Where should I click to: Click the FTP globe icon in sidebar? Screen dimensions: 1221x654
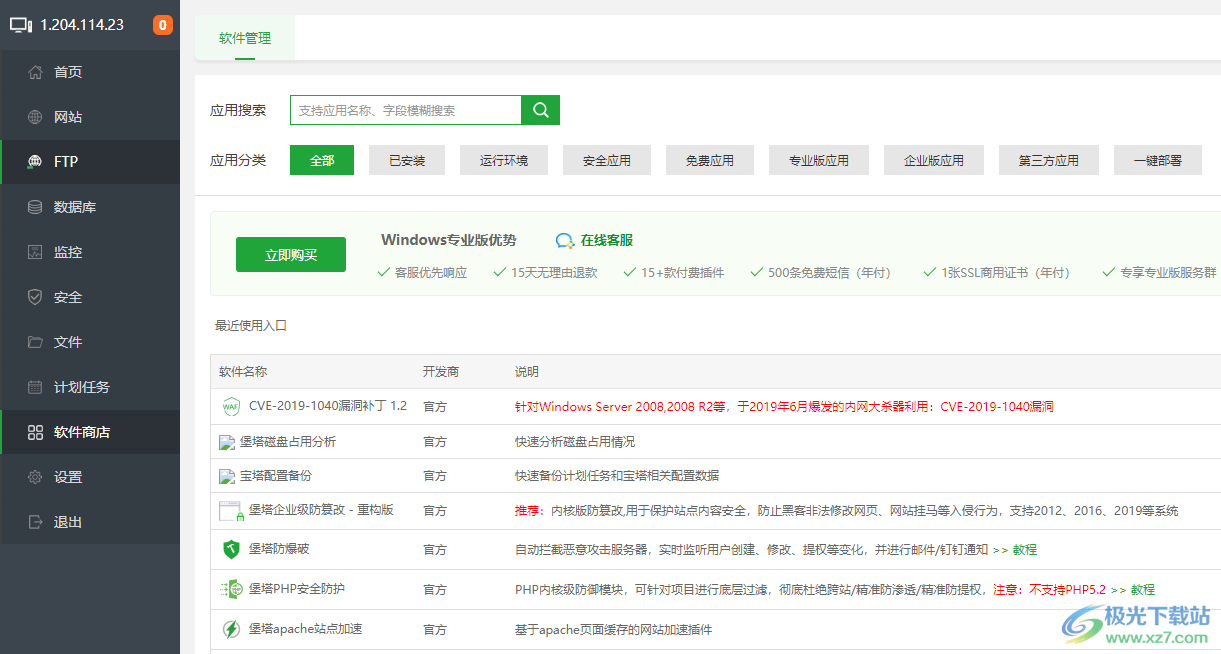click(x=35, y=162)
